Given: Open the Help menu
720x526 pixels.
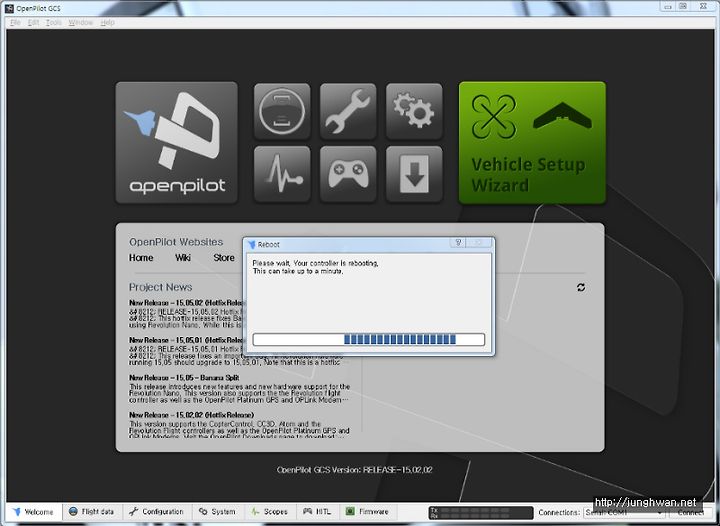Looking at the screenshot, I should pyautogui.click(x=107, y=22).
